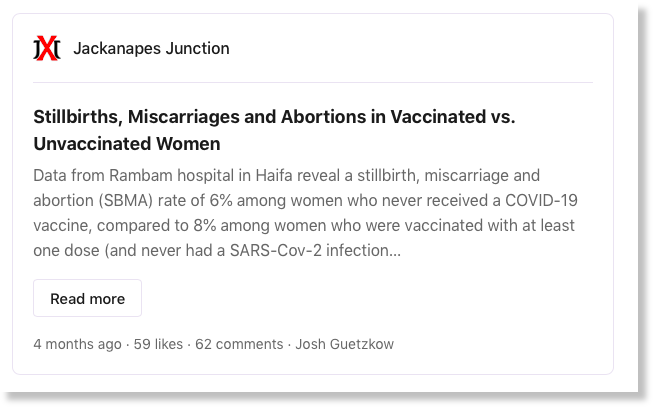The height and width of the screenshot is (409, 653).
Task: Open the 62 comments link
Action: pos(239,344)
